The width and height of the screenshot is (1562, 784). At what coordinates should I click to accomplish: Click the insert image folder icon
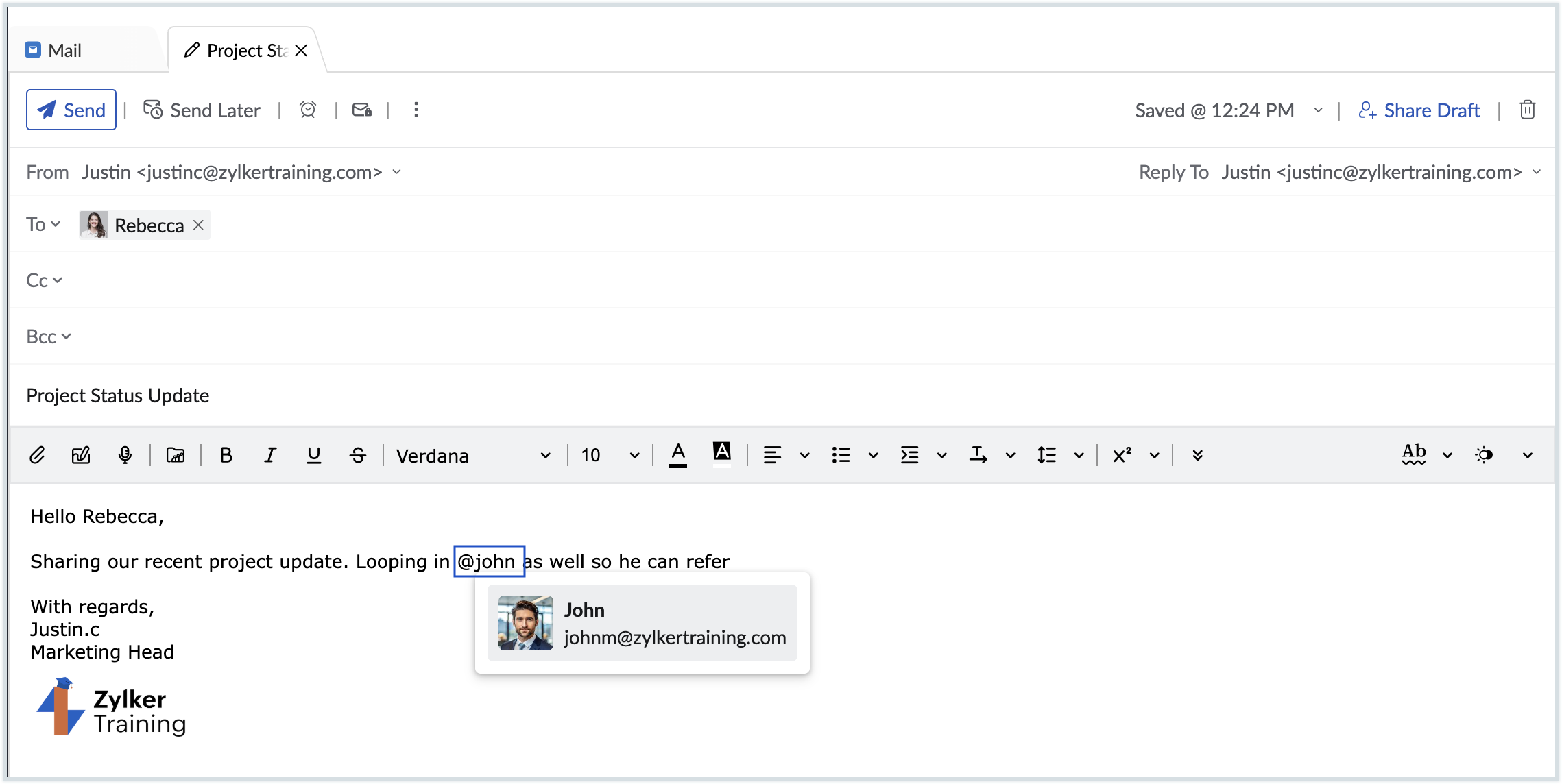pyautogui.click(x=176, y=455)
